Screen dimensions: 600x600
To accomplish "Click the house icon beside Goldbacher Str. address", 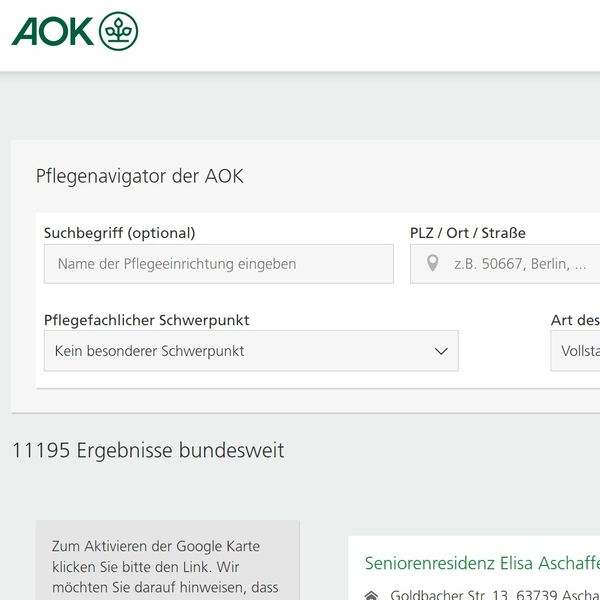I will [371, 595].
